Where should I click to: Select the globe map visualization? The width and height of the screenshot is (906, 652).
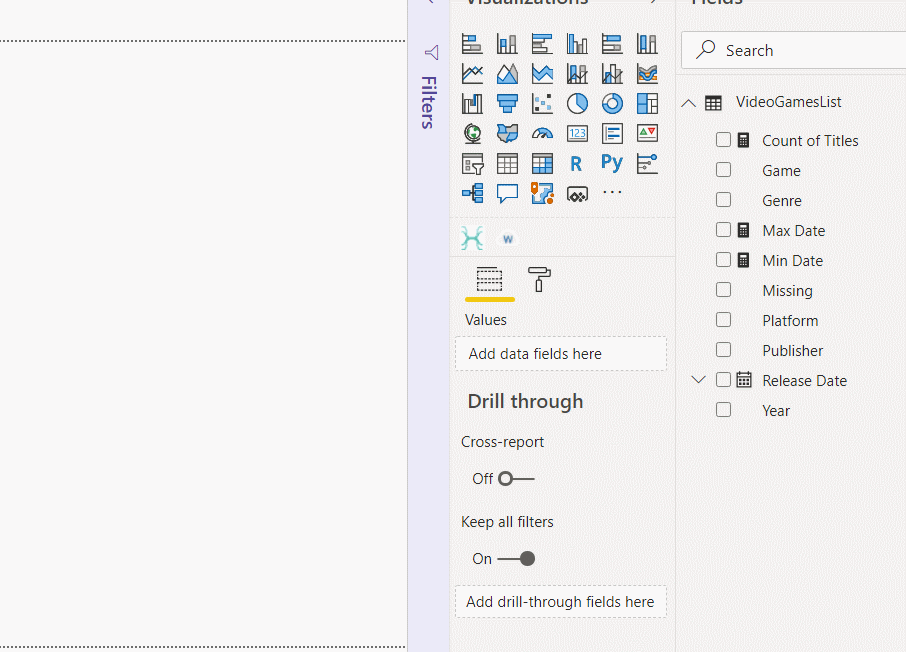473,134
